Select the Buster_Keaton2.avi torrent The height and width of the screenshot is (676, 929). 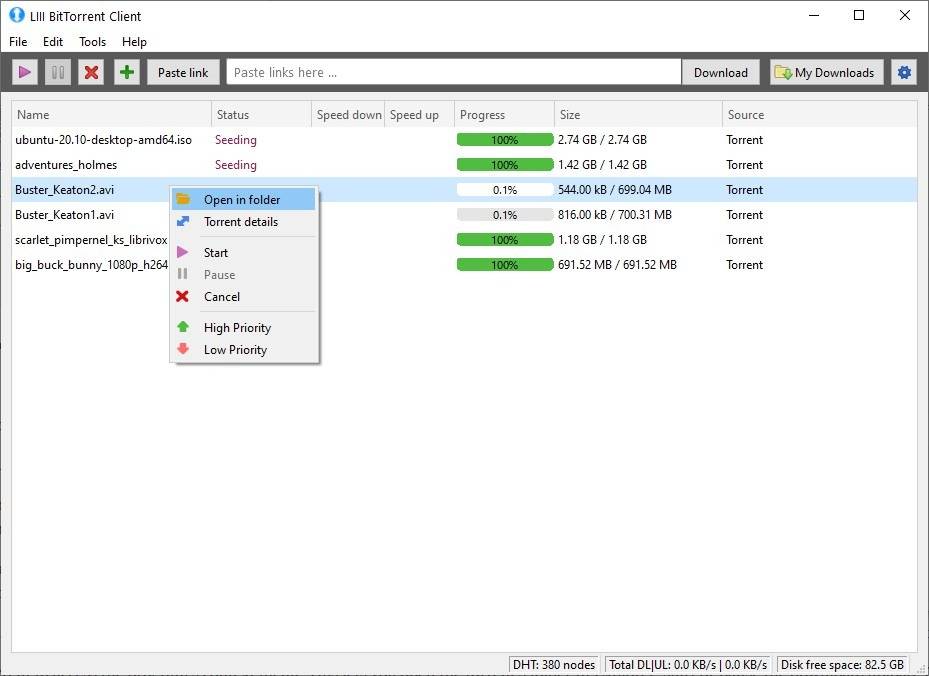click(x=464, y=190)
